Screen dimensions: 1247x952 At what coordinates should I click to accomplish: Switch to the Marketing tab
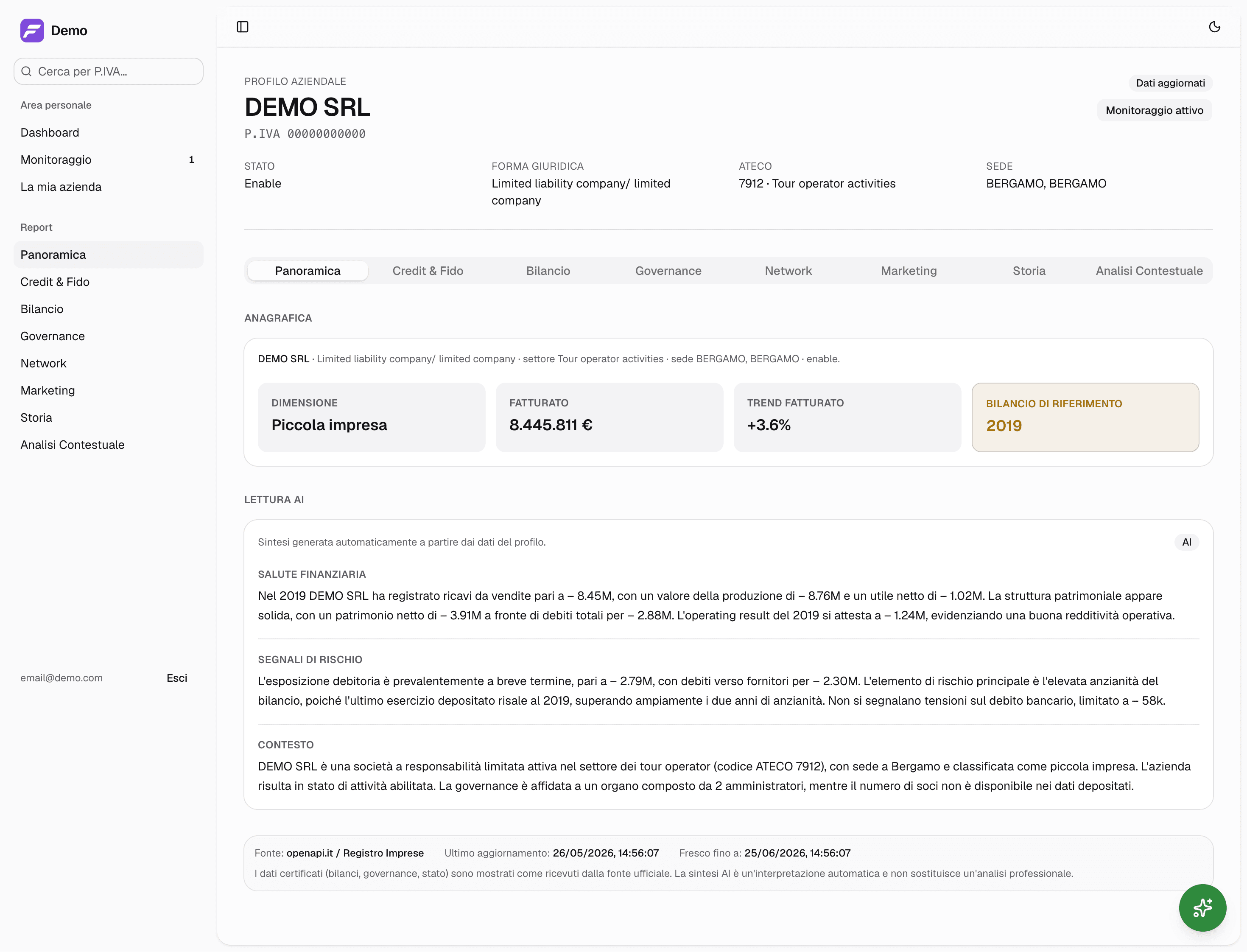coord(909,271)
